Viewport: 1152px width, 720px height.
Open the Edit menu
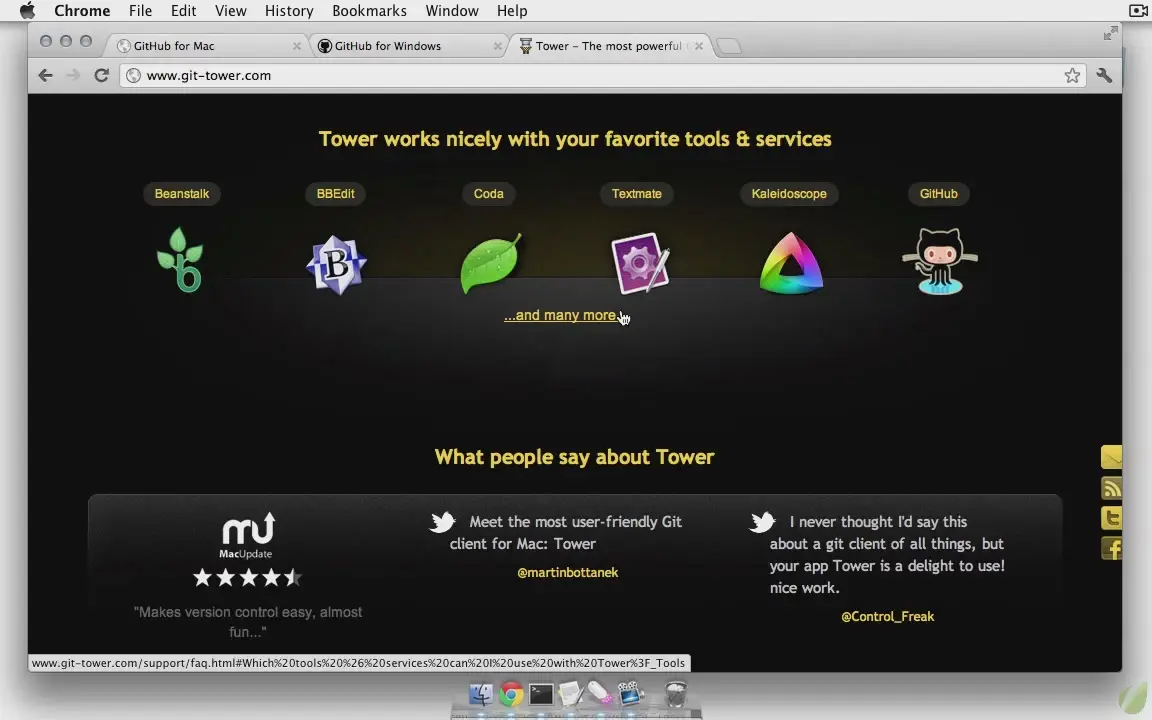[183, 10]
